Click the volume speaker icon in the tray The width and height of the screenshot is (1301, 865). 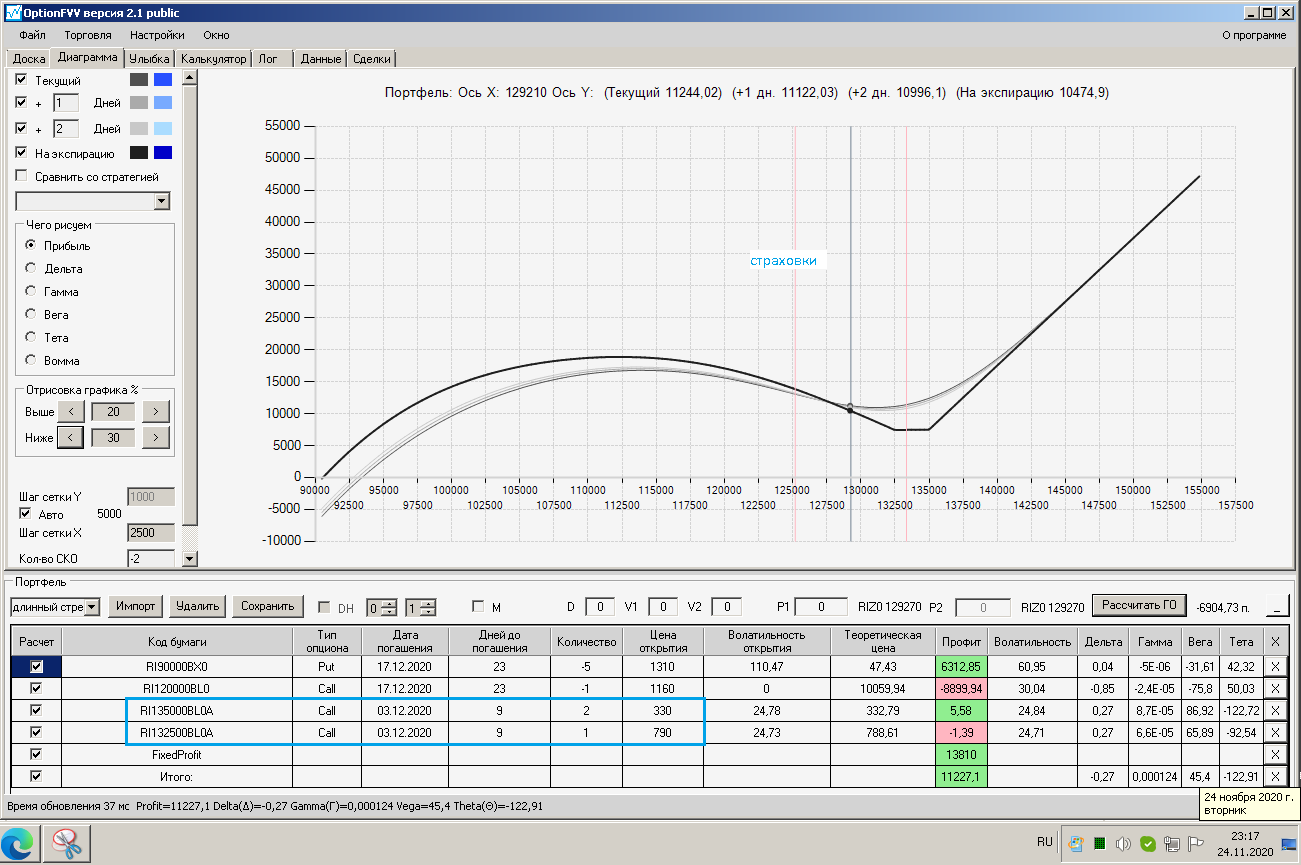(1122, 842)
